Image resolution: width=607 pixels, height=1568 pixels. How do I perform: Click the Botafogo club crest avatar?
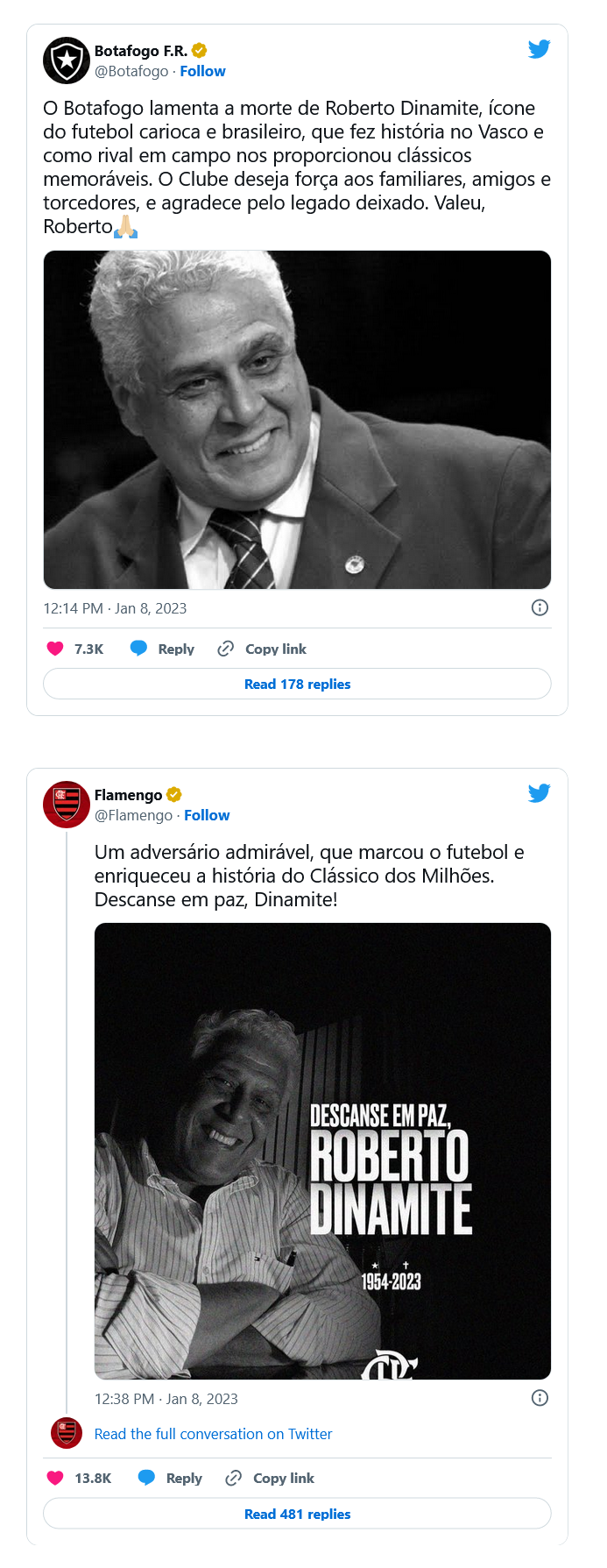[x=67, y=60]
